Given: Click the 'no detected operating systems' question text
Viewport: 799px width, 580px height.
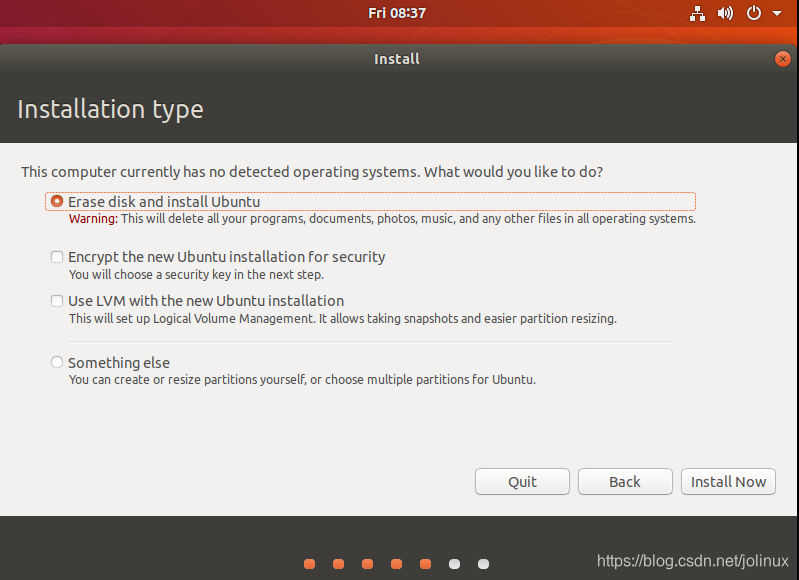Looking at the screenshot, I should 312,172.
